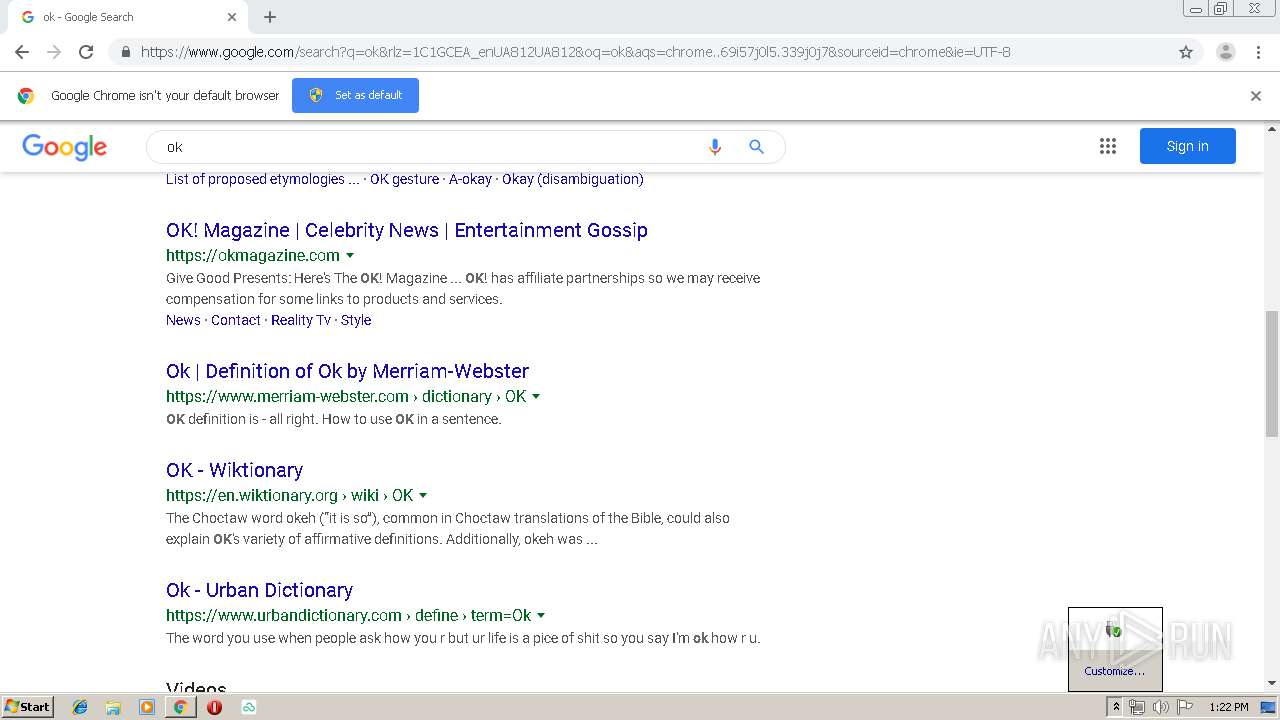Image resolution: width=1280 pixels, height=720 pixels.
Task: Open OK! Magazine 'Contact' sitelink
Action: (x=236, y=320)
